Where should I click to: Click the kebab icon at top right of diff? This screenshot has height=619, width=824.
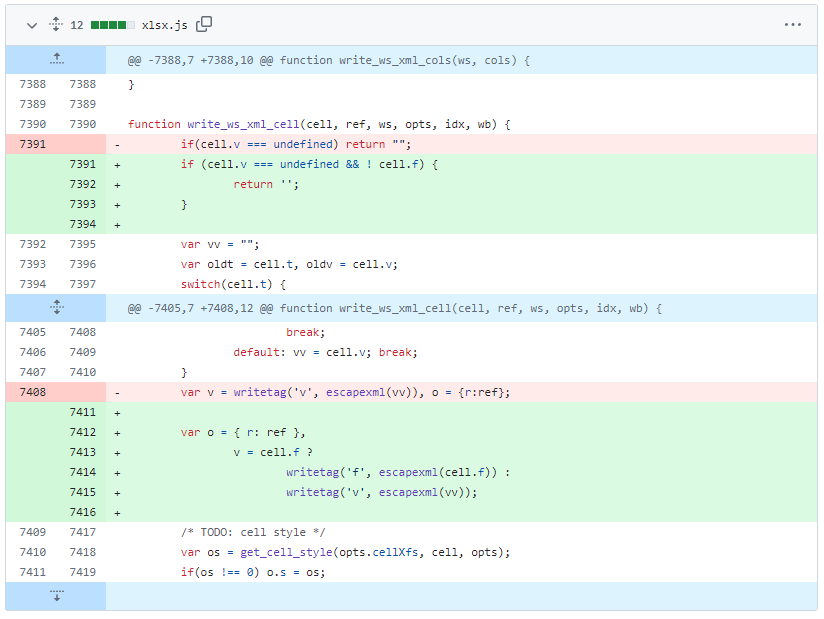[x=793, y=25]
